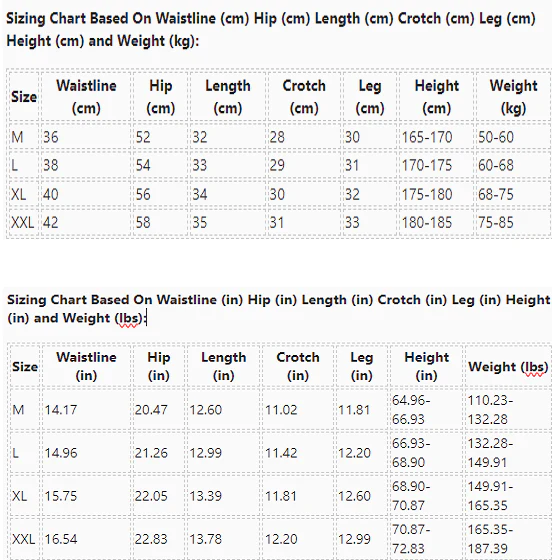
Task: Click cell with height 165-170
Action: (x=436, y=137)
